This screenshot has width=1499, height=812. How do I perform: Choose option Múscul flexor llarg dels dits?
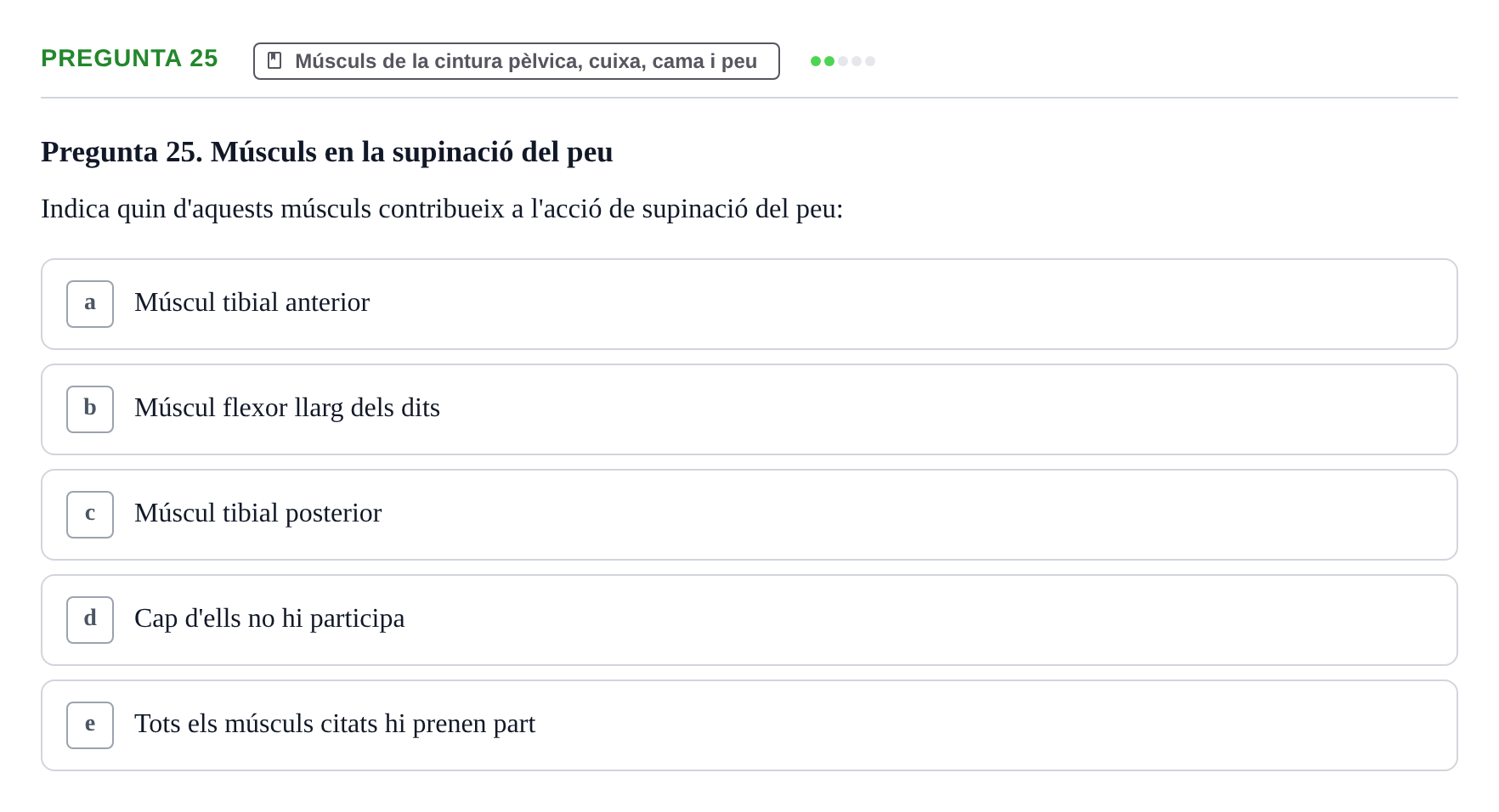pyautogui.click(x=749, y=409)
